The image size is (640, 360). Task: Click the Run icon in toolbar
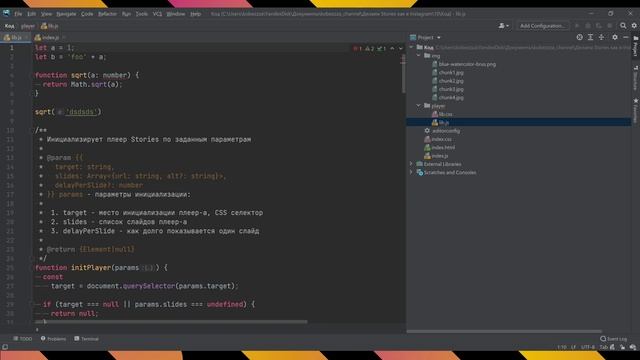(x=577, y=26)
